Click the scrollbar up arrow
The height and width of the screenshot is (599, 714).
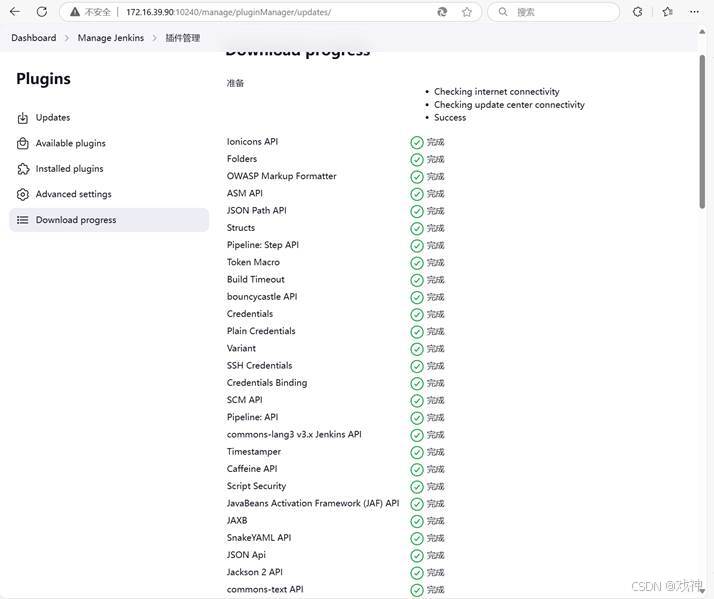click(702, 32)
